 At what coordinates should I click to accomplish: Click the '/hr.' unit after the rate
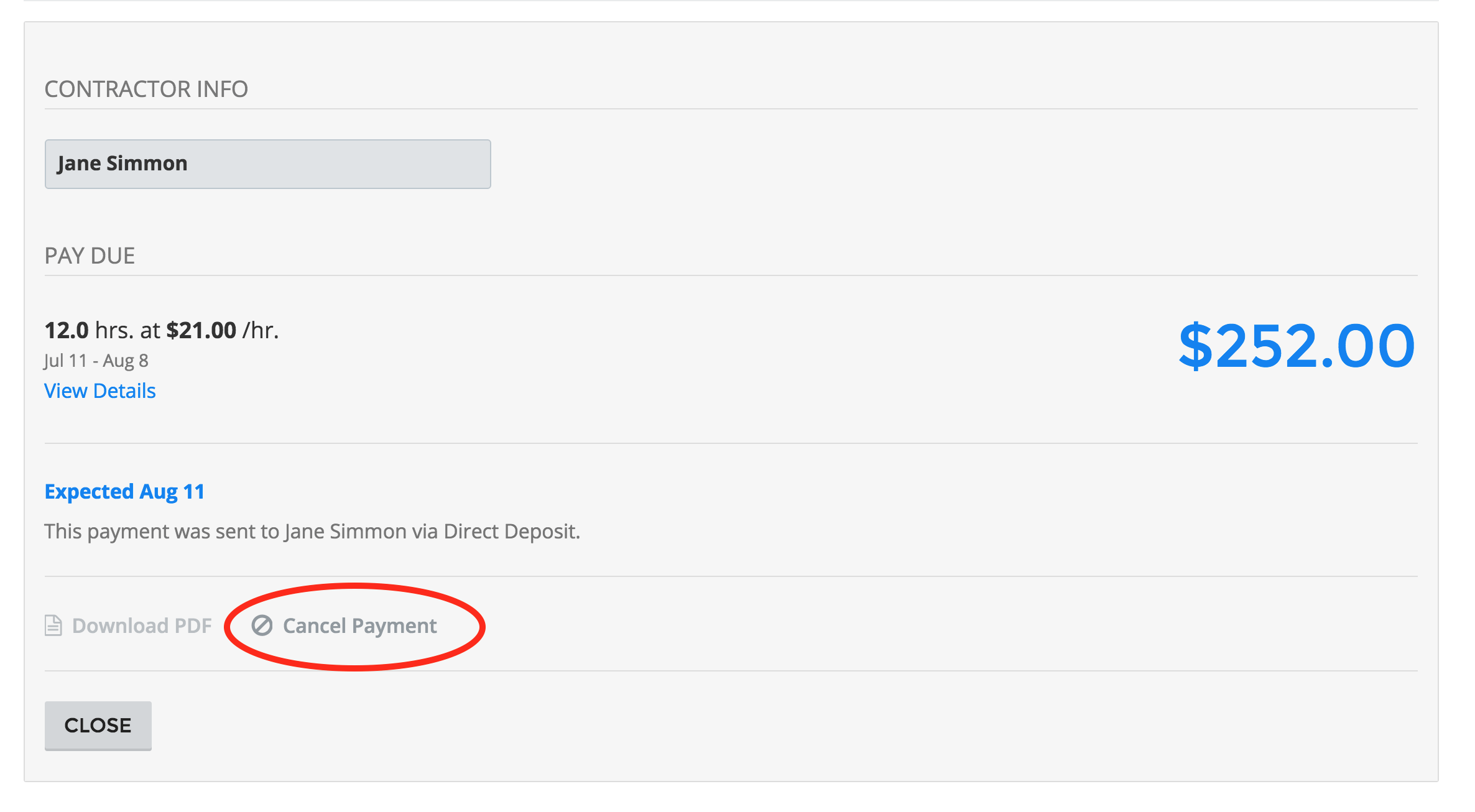(261, 330)
